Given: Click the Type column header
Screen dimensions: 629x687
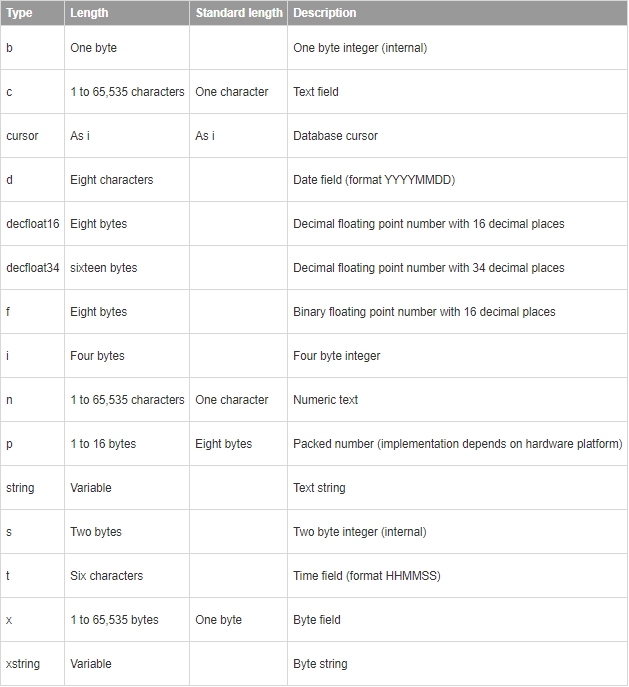Looking at the screenshot, I should pyautogui.click(x=19, y=13).
